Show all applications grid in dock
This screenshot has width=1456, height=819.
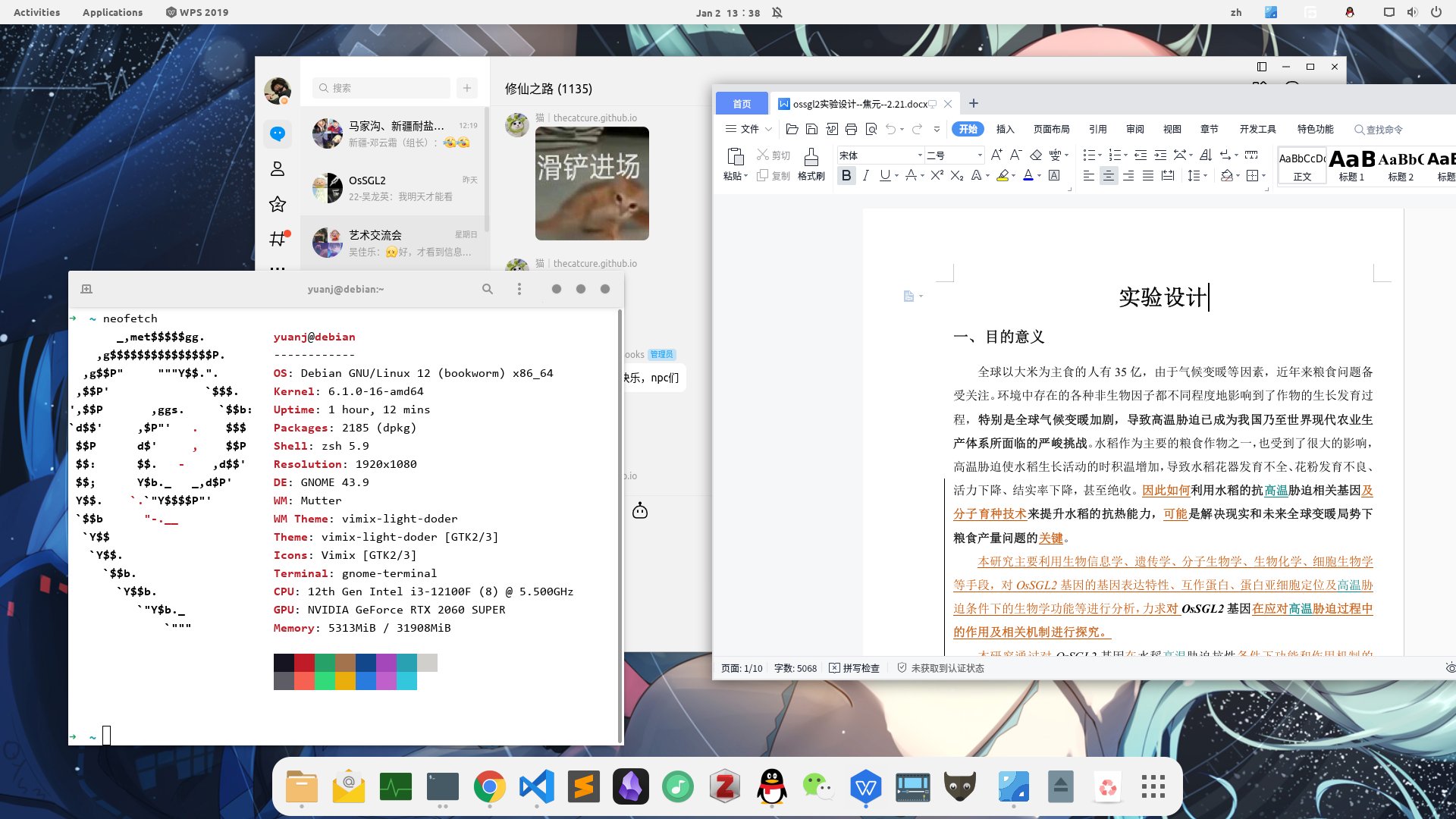coord(1153,787)
